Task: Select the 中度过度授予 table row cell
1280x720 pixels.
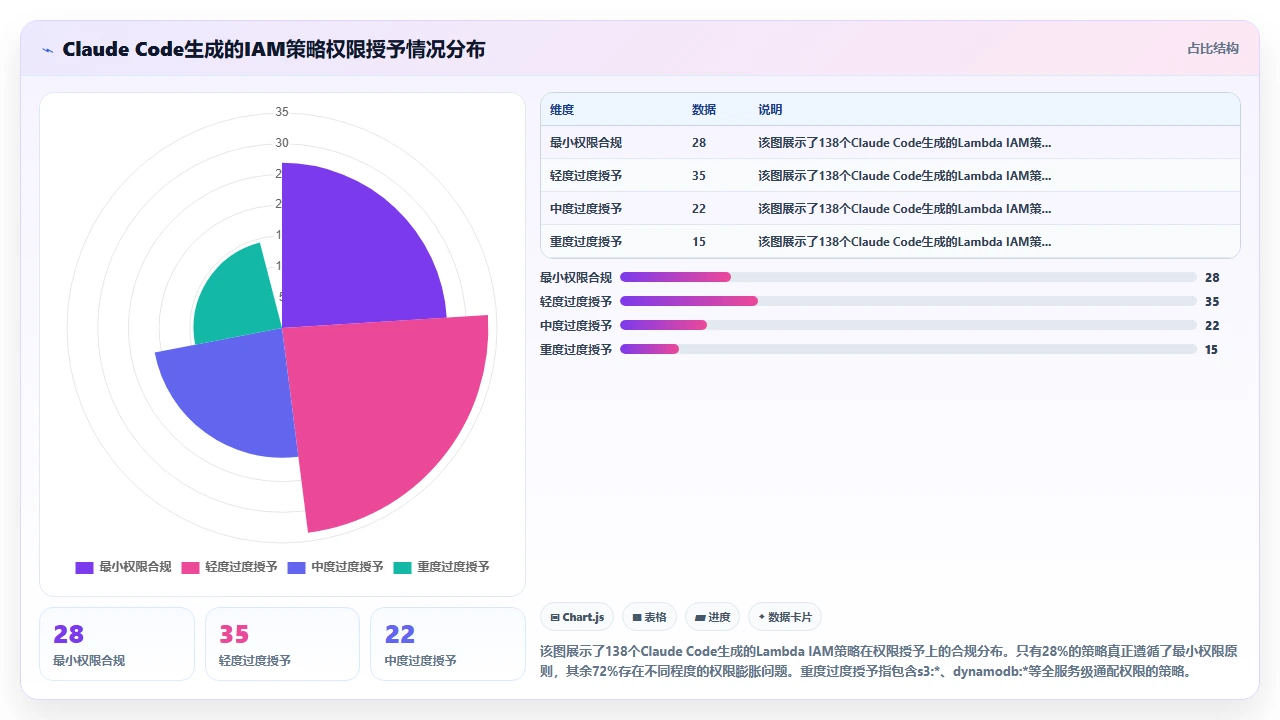Action: 586,209
